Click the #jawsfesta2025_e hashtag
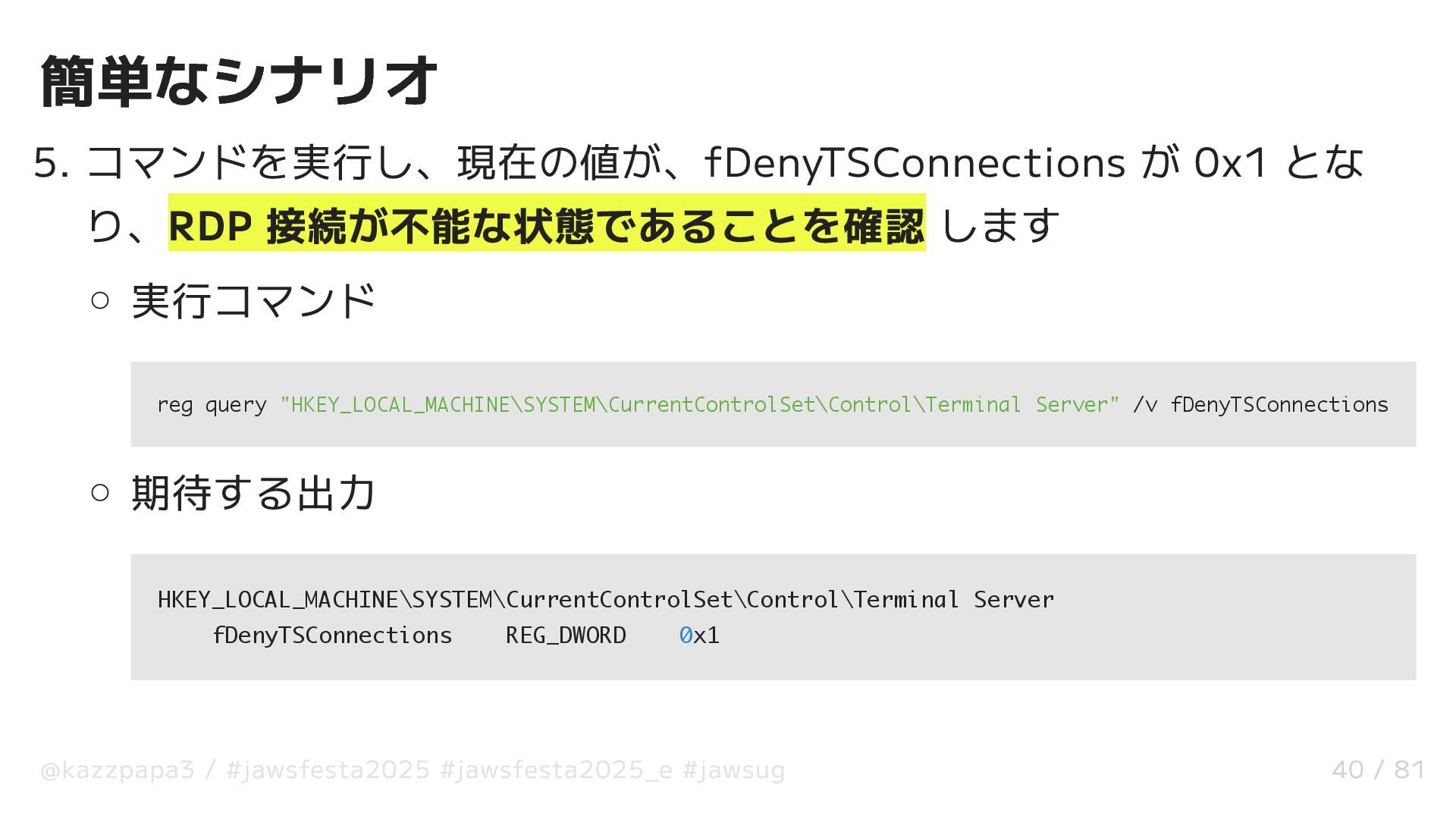The image size is (1456, 819). [556, 770]
